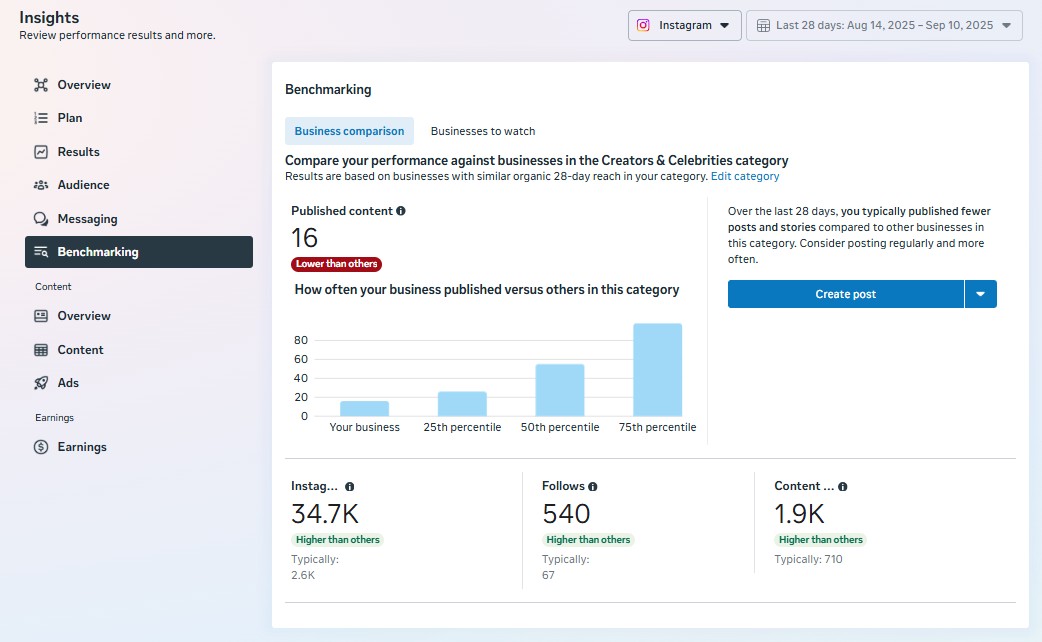Click the 540 follows value

tap(566, 514)
